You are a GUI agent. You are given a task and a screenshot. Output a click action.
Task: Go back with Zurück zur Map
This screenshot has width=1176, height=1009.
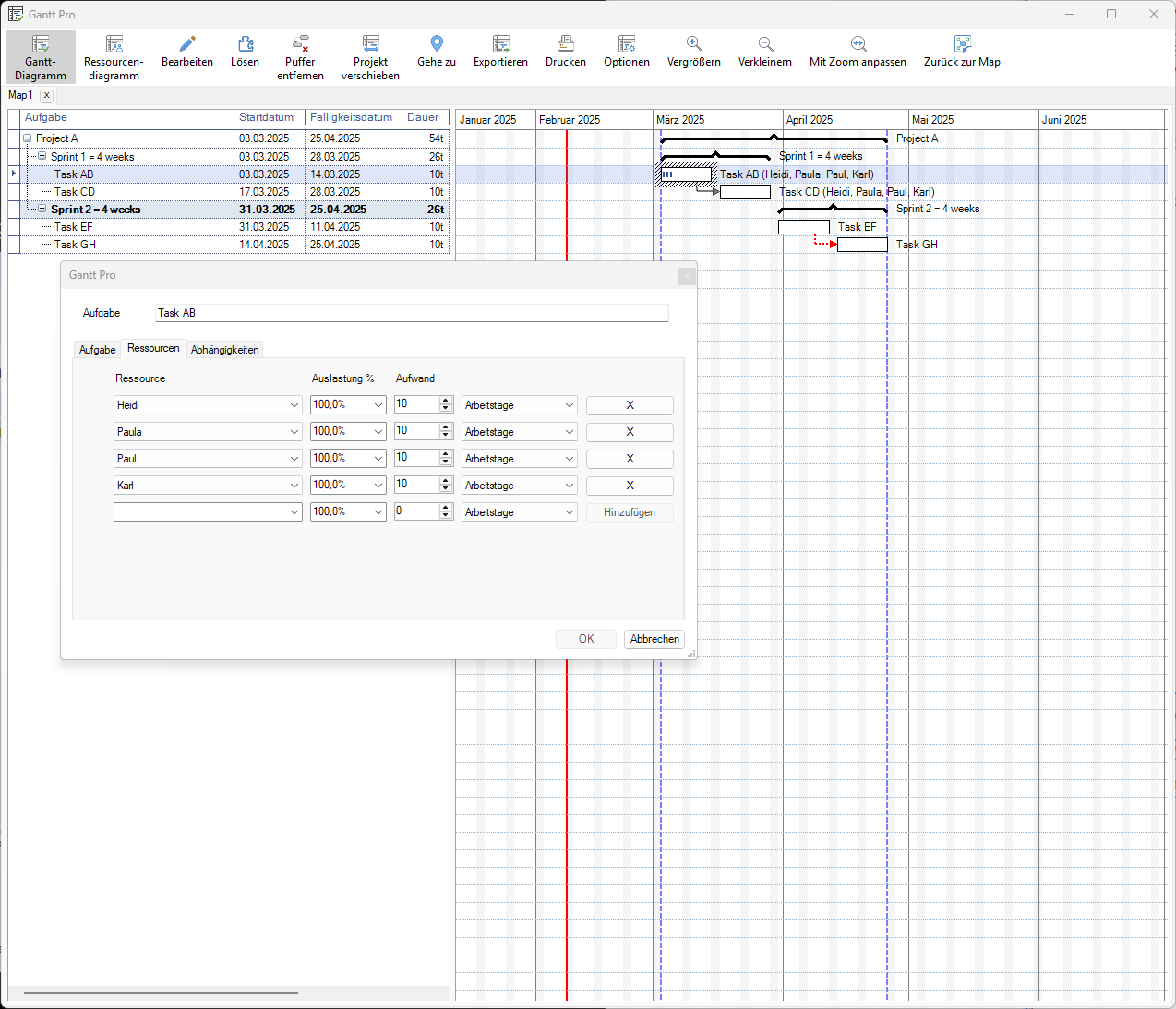pos(962,51)
